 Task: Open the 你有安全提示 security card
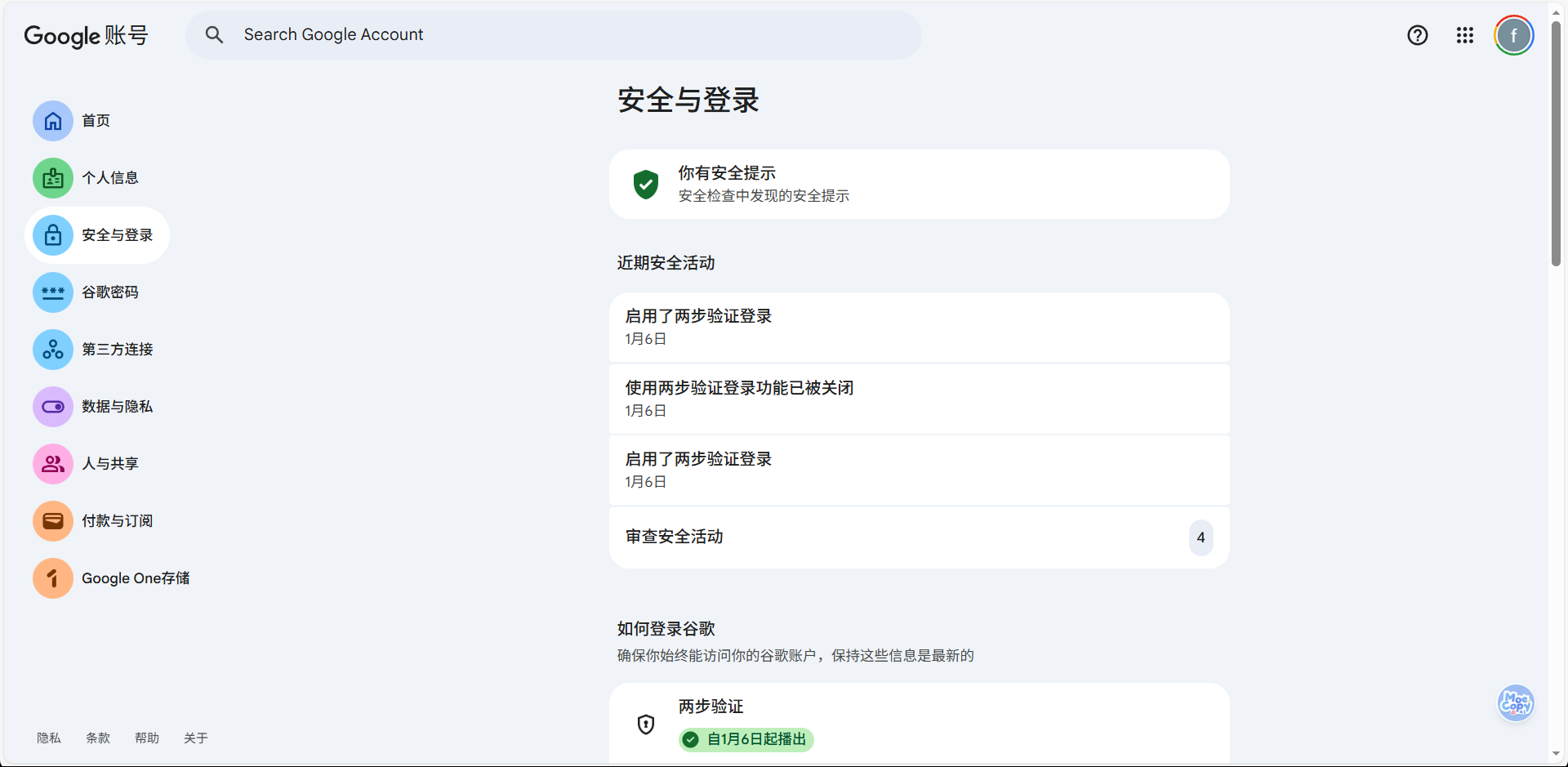point(919,184)
